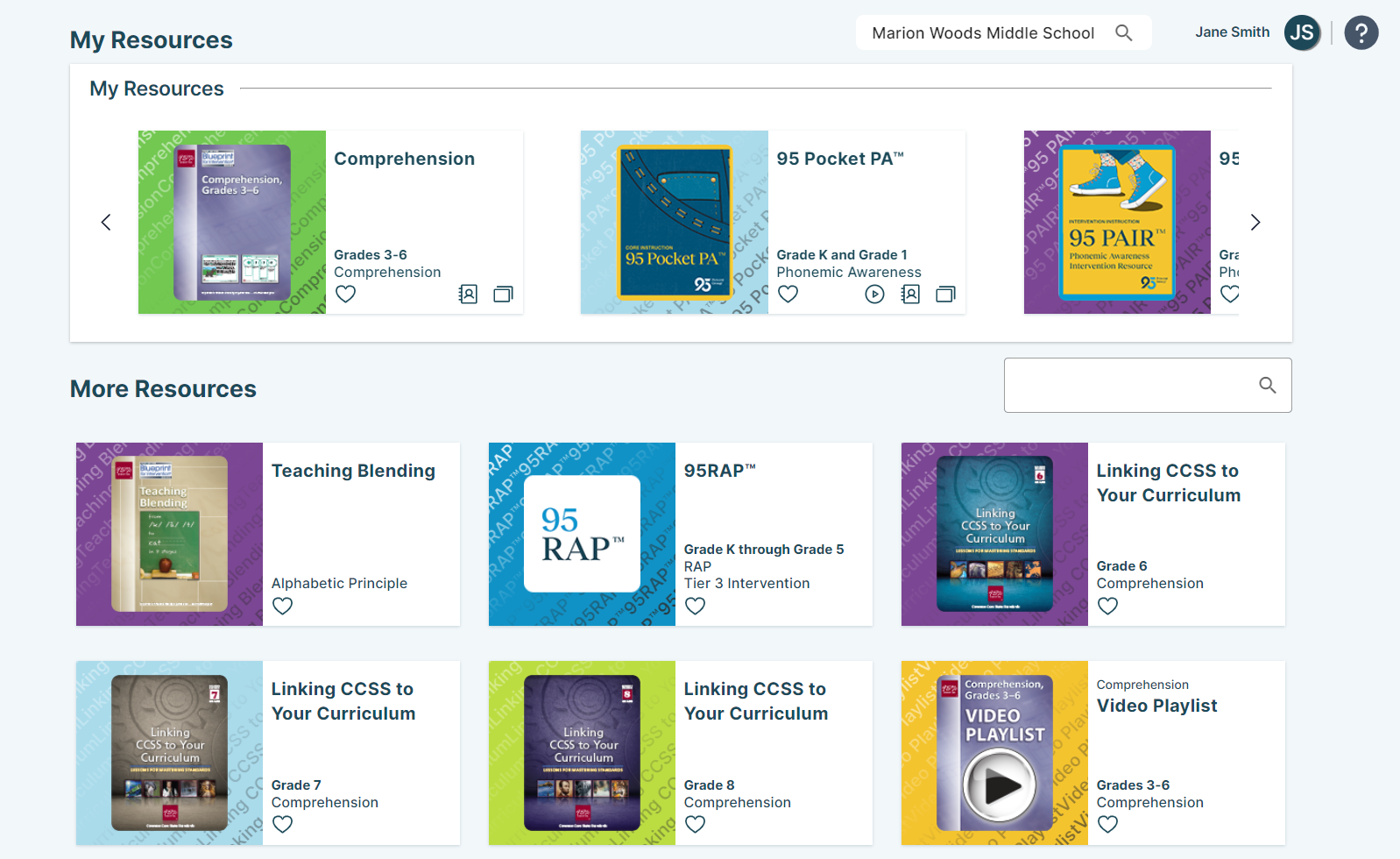Open Linking CCSS Grade 7 title
The height and width of the screenshot is (859, 1400).
click(343, 701)
